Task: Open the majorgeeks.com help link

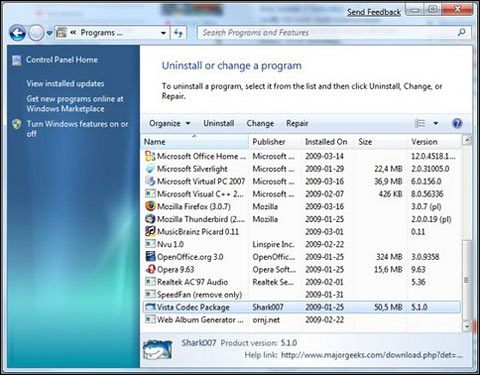Action: (x=372, y=355)
